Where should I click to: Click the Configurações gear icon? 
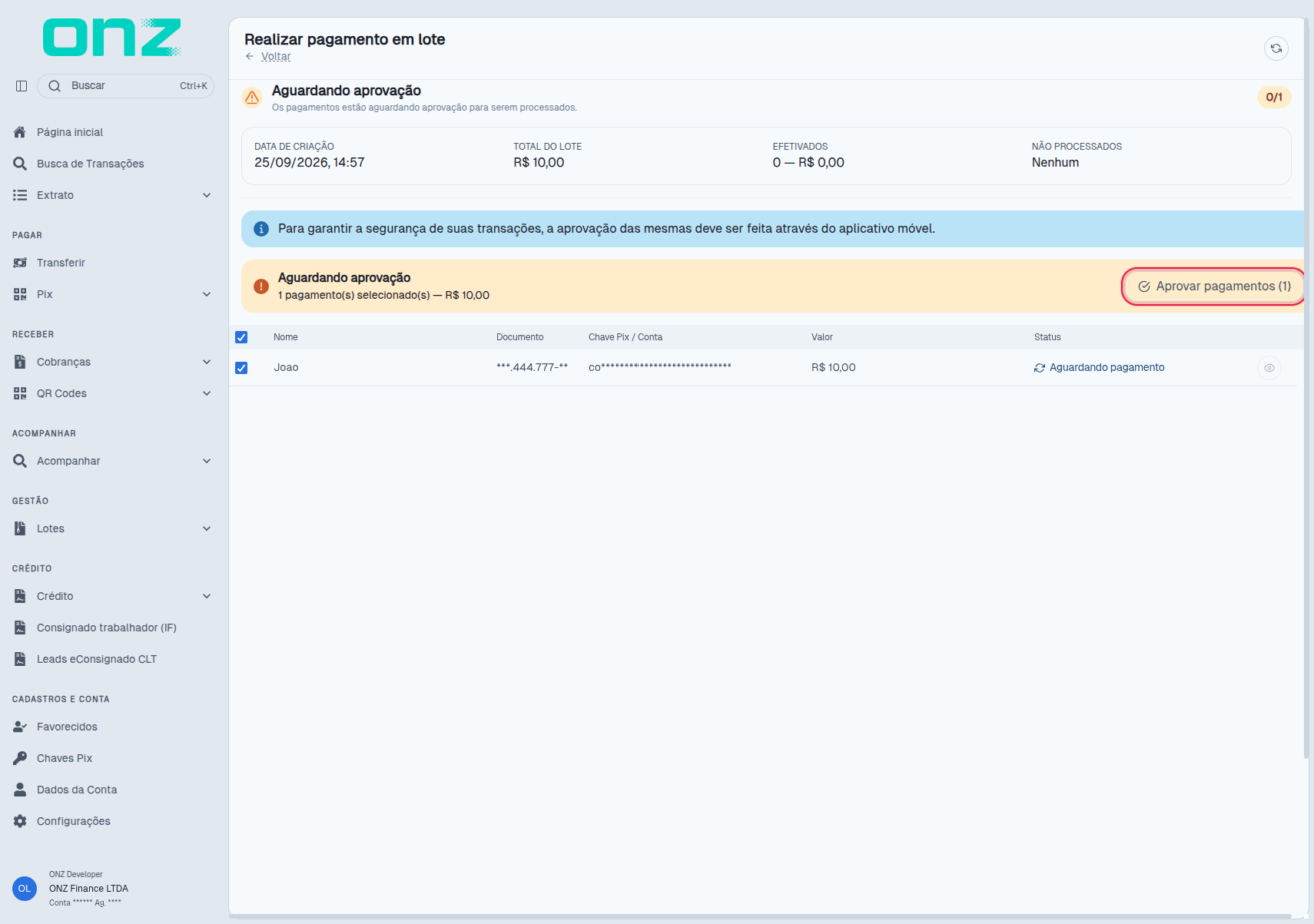(x=20, y=821)
